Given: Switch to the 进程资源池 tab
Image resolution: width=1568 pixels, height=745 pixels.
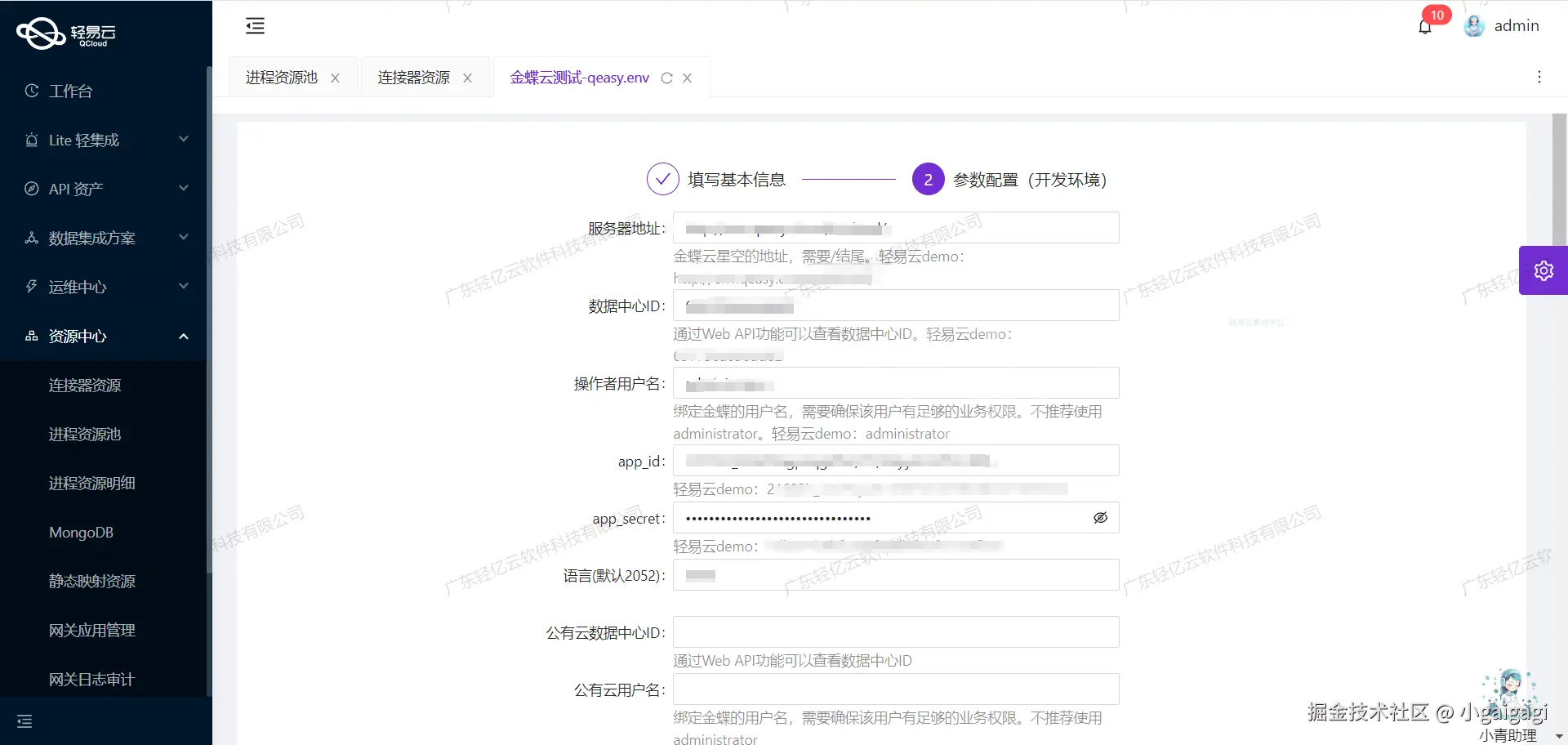Looking at the screenshot, I should 281,77.
